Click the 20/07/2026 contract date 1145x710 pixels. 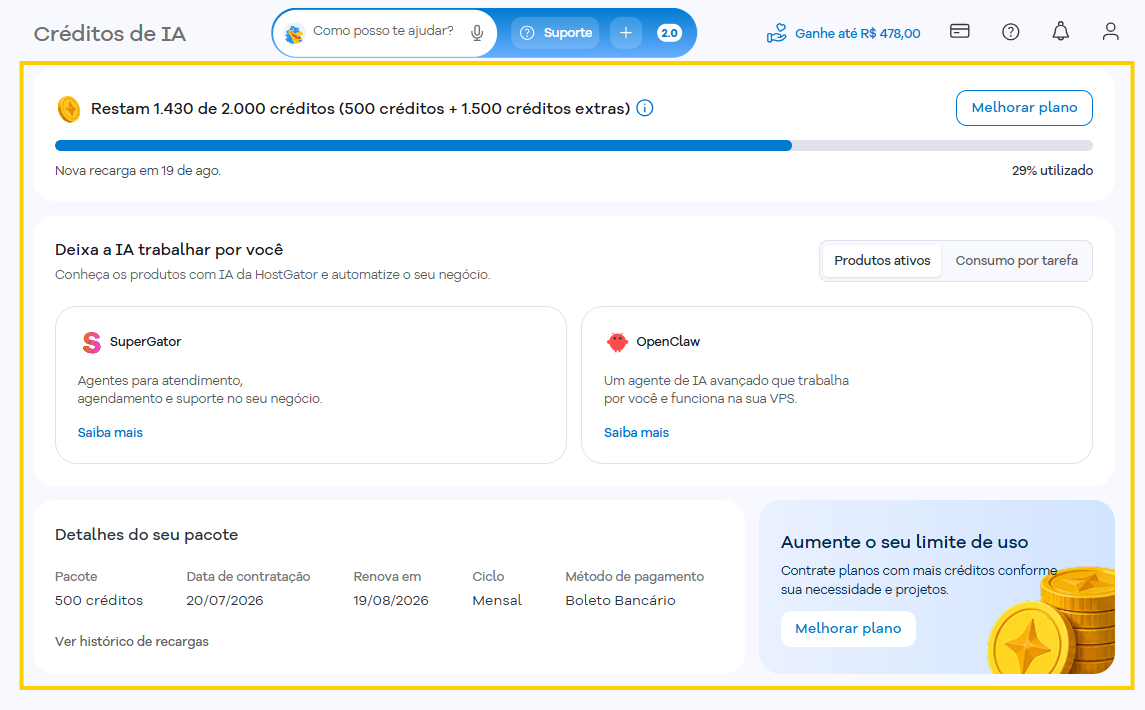[225, 600]
